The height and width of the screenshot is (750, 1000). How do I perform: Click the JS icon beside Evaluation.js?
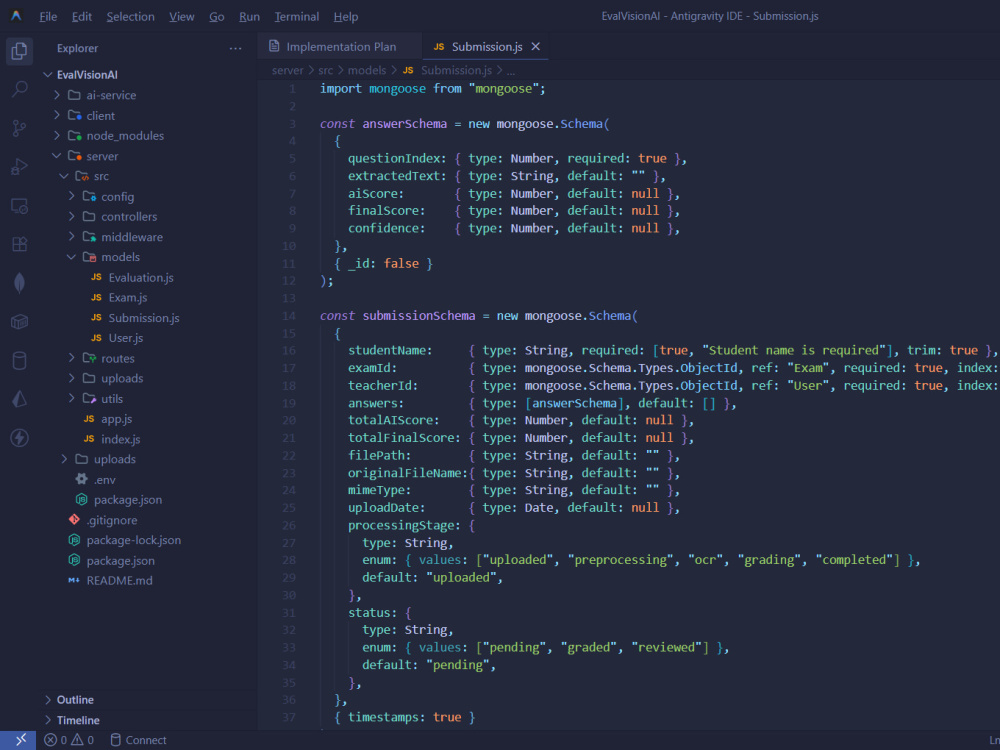tap(96, 277)
